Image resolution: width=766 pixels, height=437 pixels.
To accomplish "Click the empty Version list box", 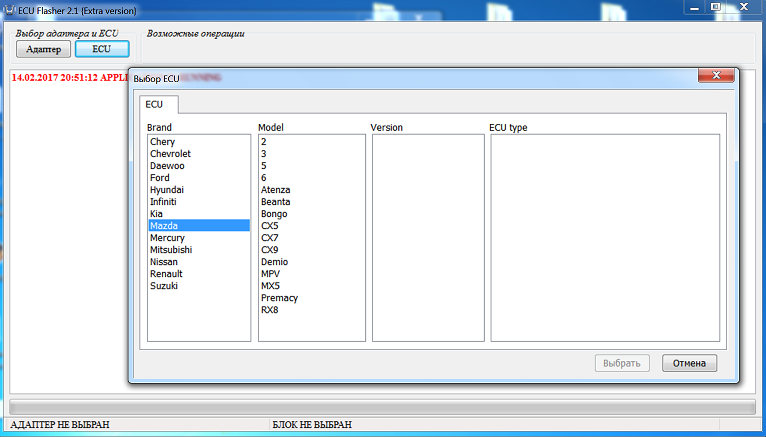I will pos(428,238).
